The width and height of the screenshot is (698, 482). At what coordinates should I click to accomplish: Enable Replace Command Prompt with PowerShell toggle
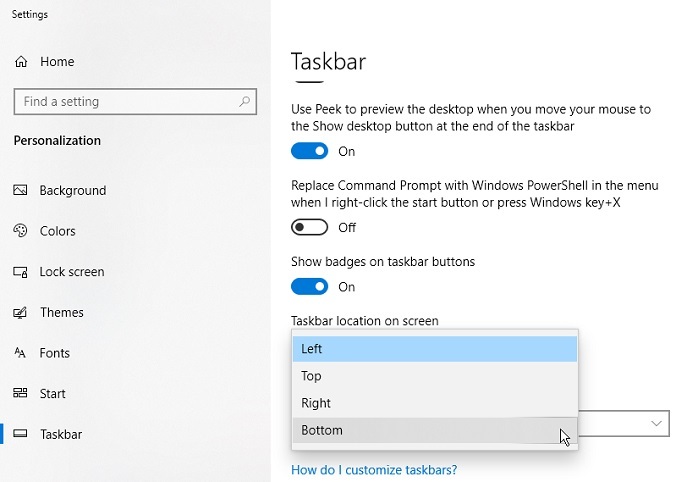pyautogui.click(x=309, y=227)
